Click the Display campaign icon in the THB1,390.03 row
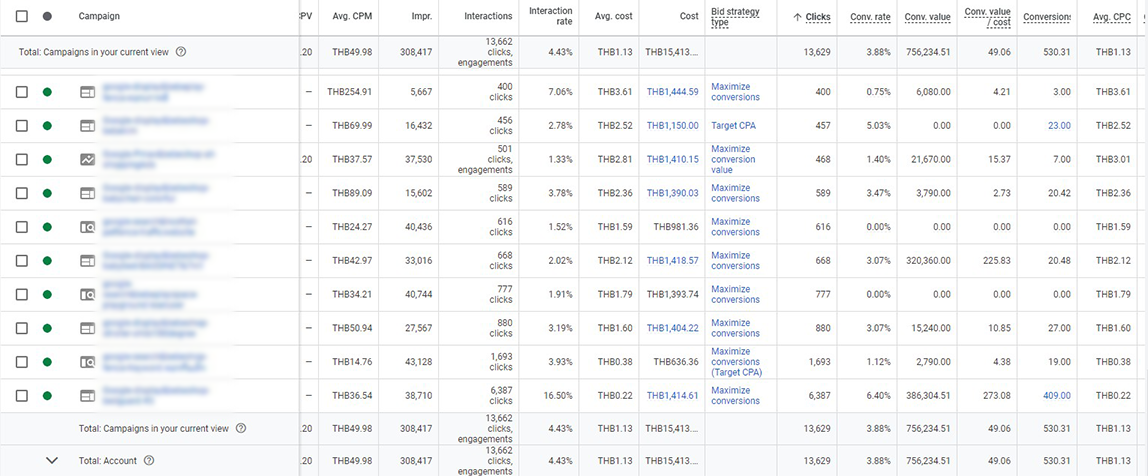1148x476 pixels. tap(88, 193)
